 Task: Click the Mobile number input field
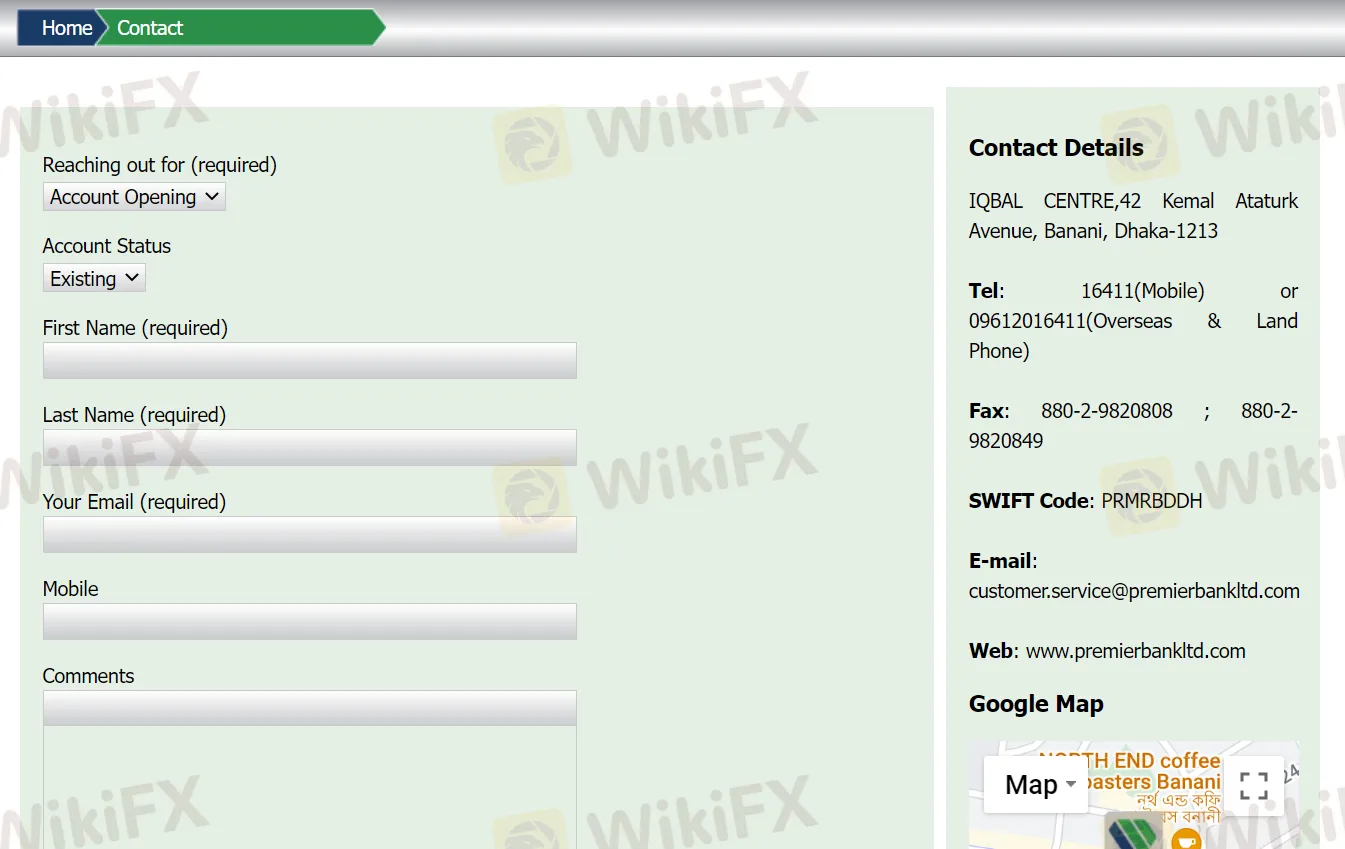[309, 621]
